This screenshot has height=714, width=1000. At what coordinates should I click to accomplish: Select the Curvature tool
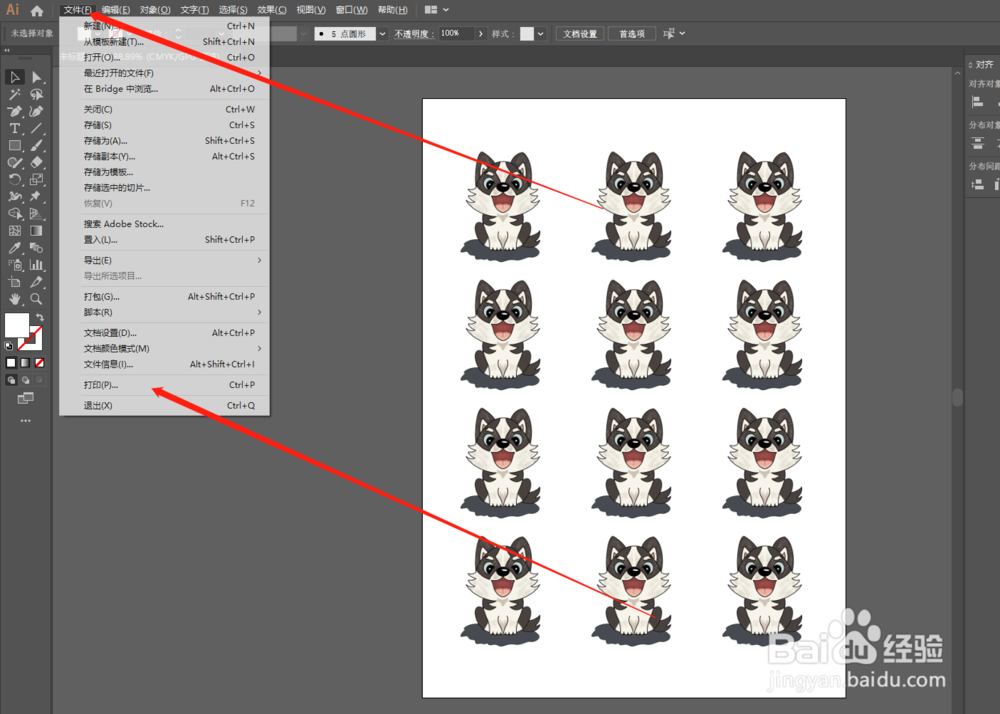point(36,112)
